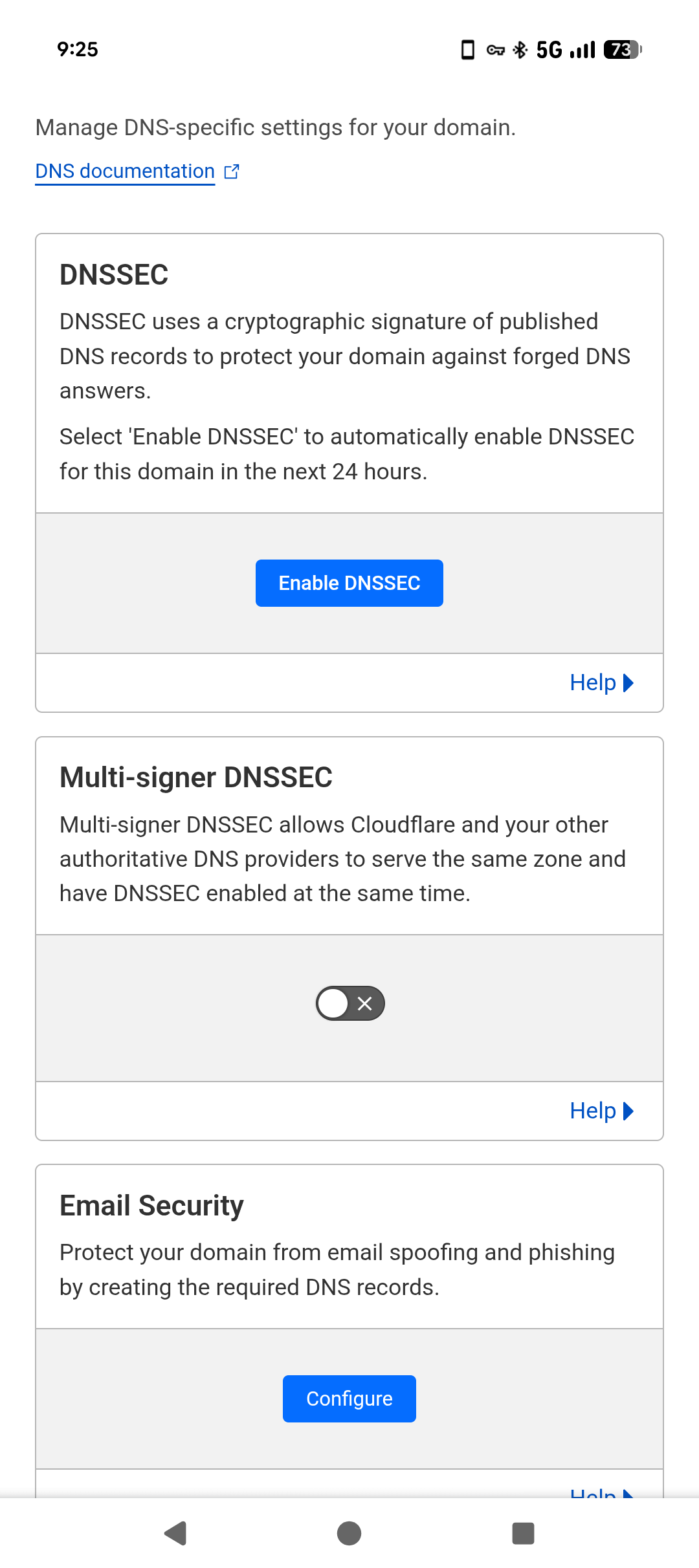The image size is (699, 1568).
Task: Tap the screen rotation icon in status bar
Action: [467, 50]
